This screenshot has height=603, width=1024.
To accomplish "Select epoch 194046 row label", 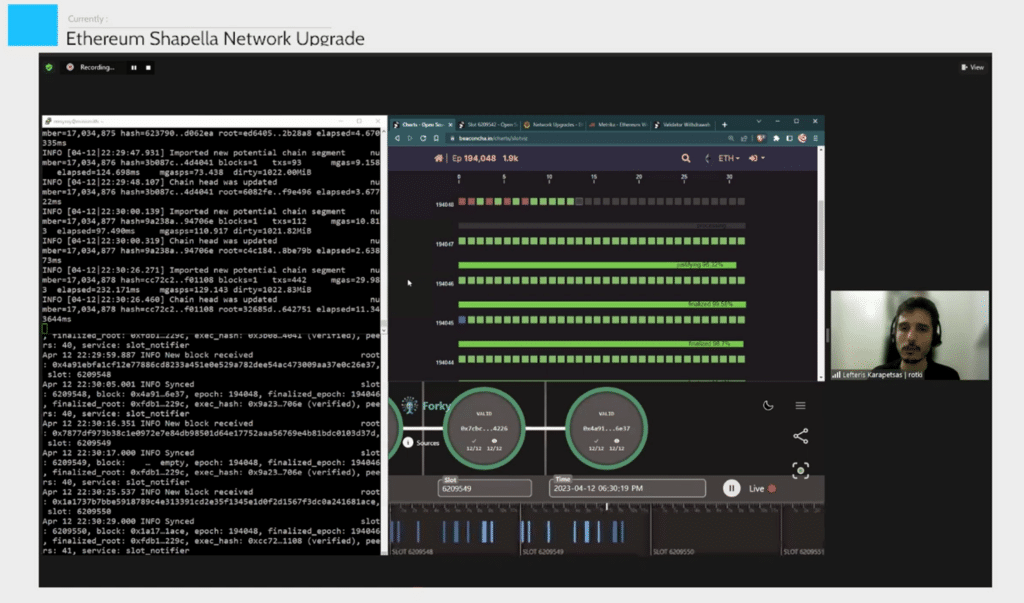I will [444, 284].
